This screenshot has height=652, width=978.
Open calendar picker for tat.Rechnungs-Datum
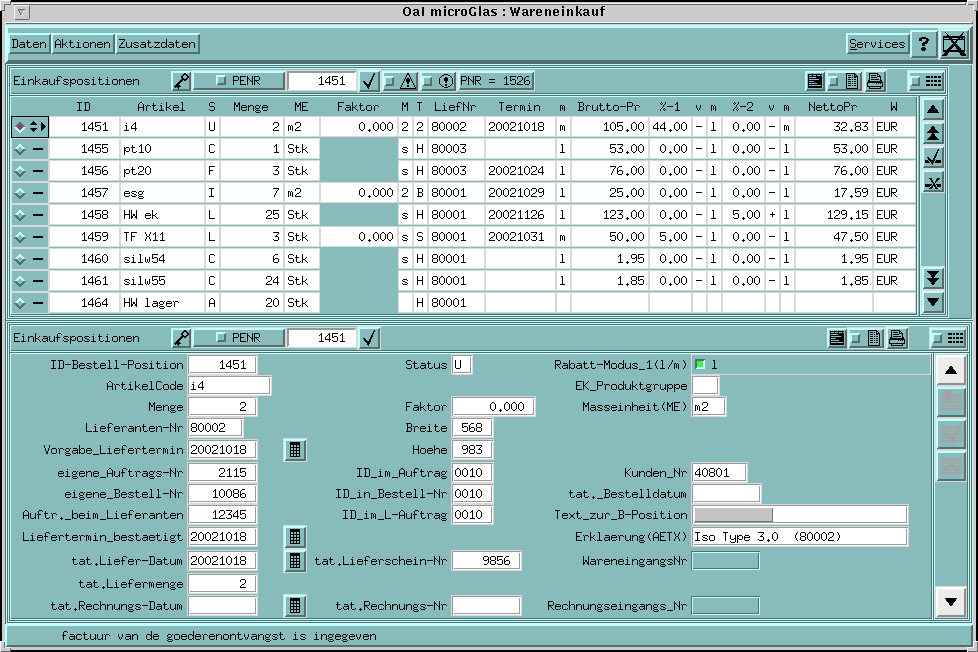tap(294, 605)
